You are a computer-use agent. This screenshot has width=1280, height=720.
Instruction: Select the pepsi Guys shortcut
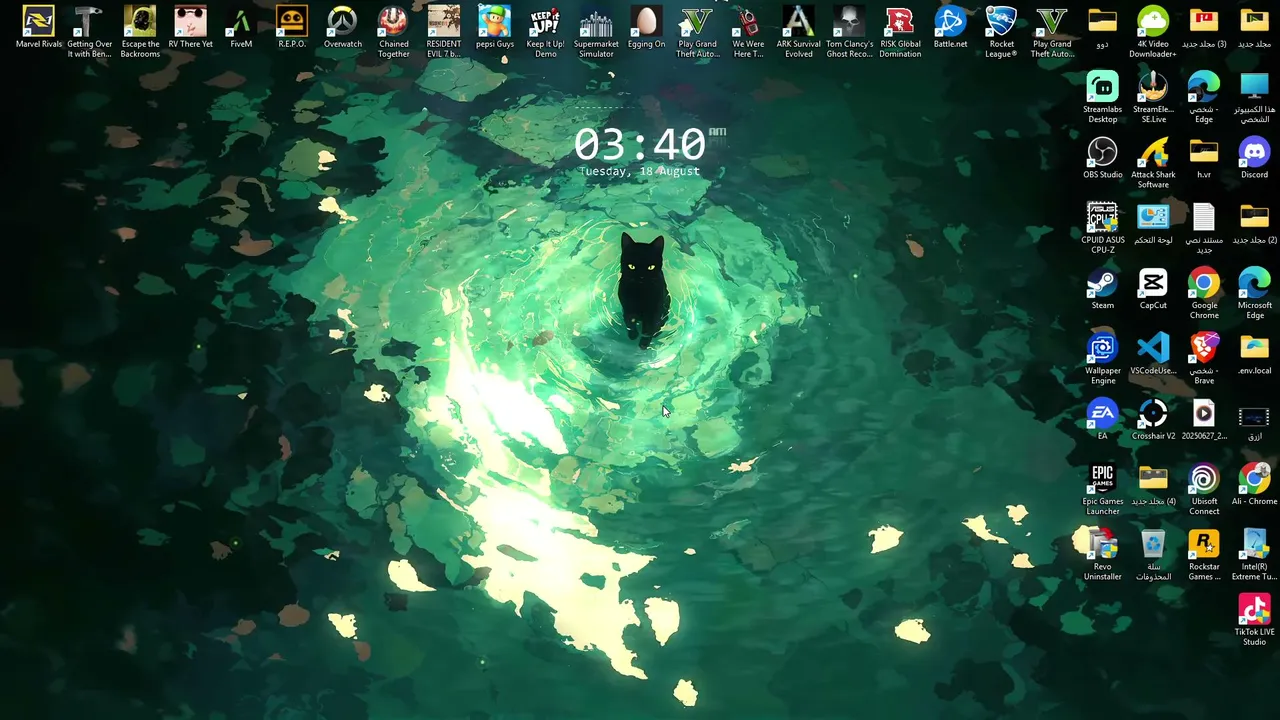(x=494, y=29)
